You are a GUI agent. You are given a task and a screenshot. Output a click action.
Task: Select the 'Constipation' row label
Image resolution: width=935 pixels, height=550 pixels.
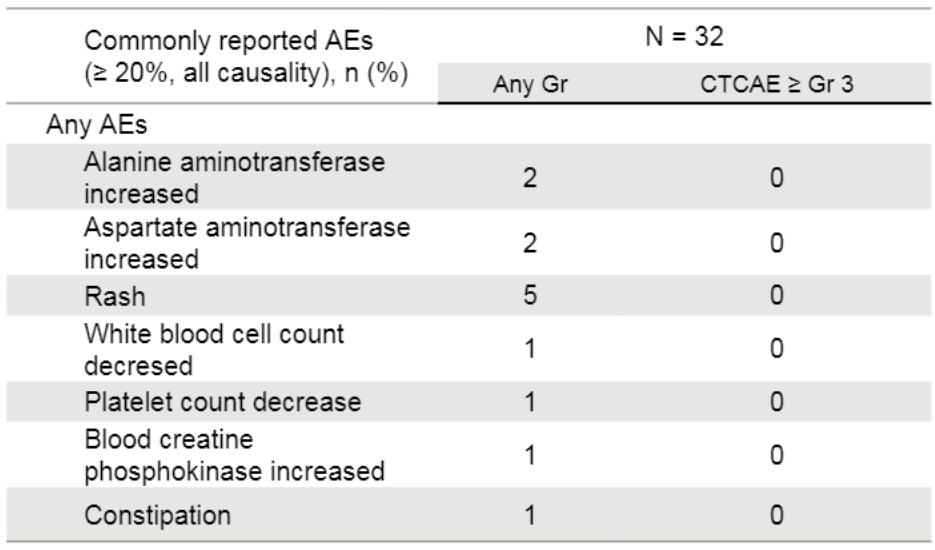pyautogui.click(x=157, y=516)
